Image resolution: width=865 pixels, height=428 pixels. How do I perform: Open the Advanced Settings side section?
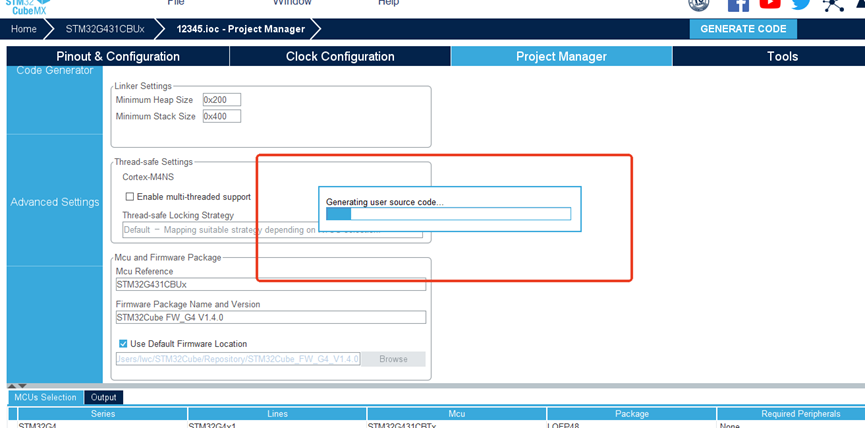55,202
